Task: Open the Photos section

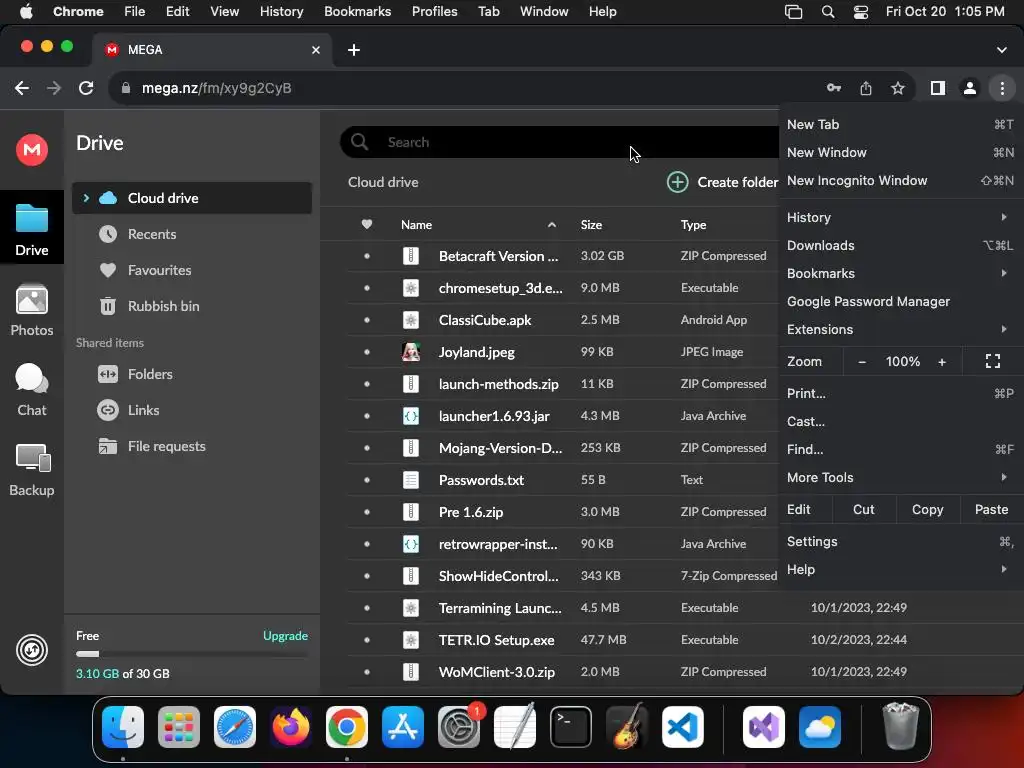Action: (x=32, y=310)
